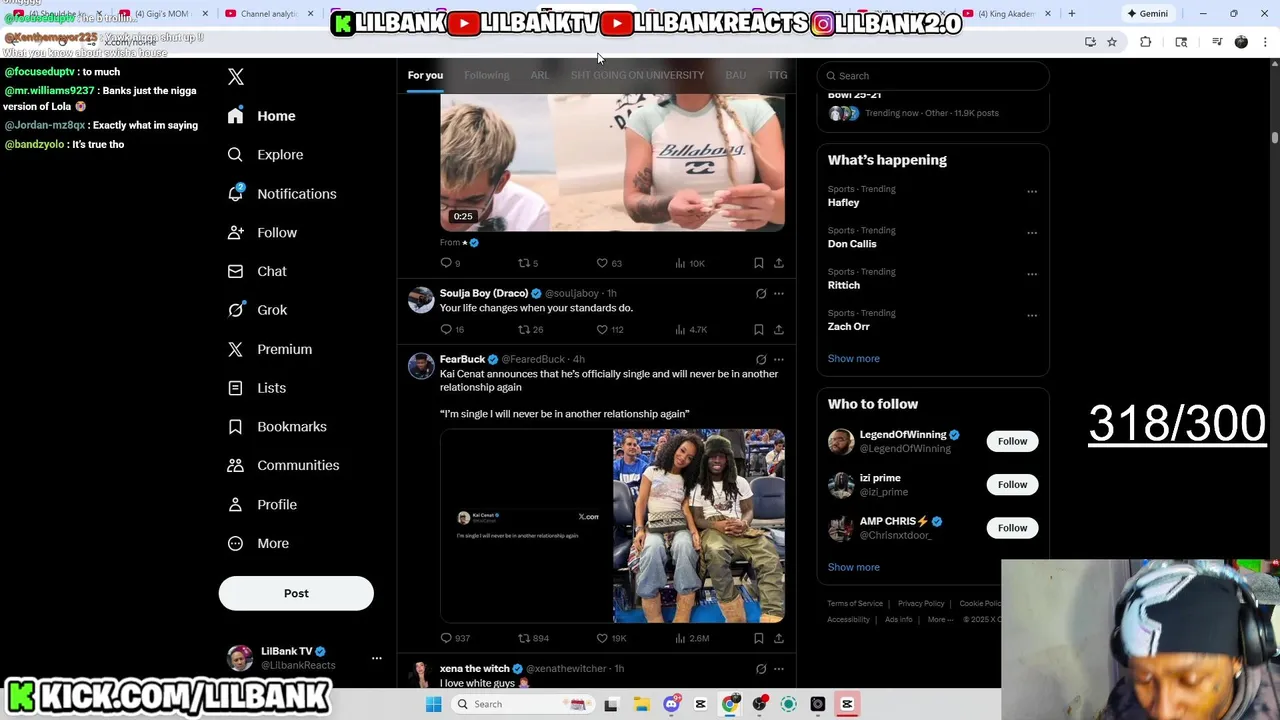Like FearBuck's post with 19K likes
Viewport: 1280px width, 720px height.
pyautogui.click(x=611, y=638)
